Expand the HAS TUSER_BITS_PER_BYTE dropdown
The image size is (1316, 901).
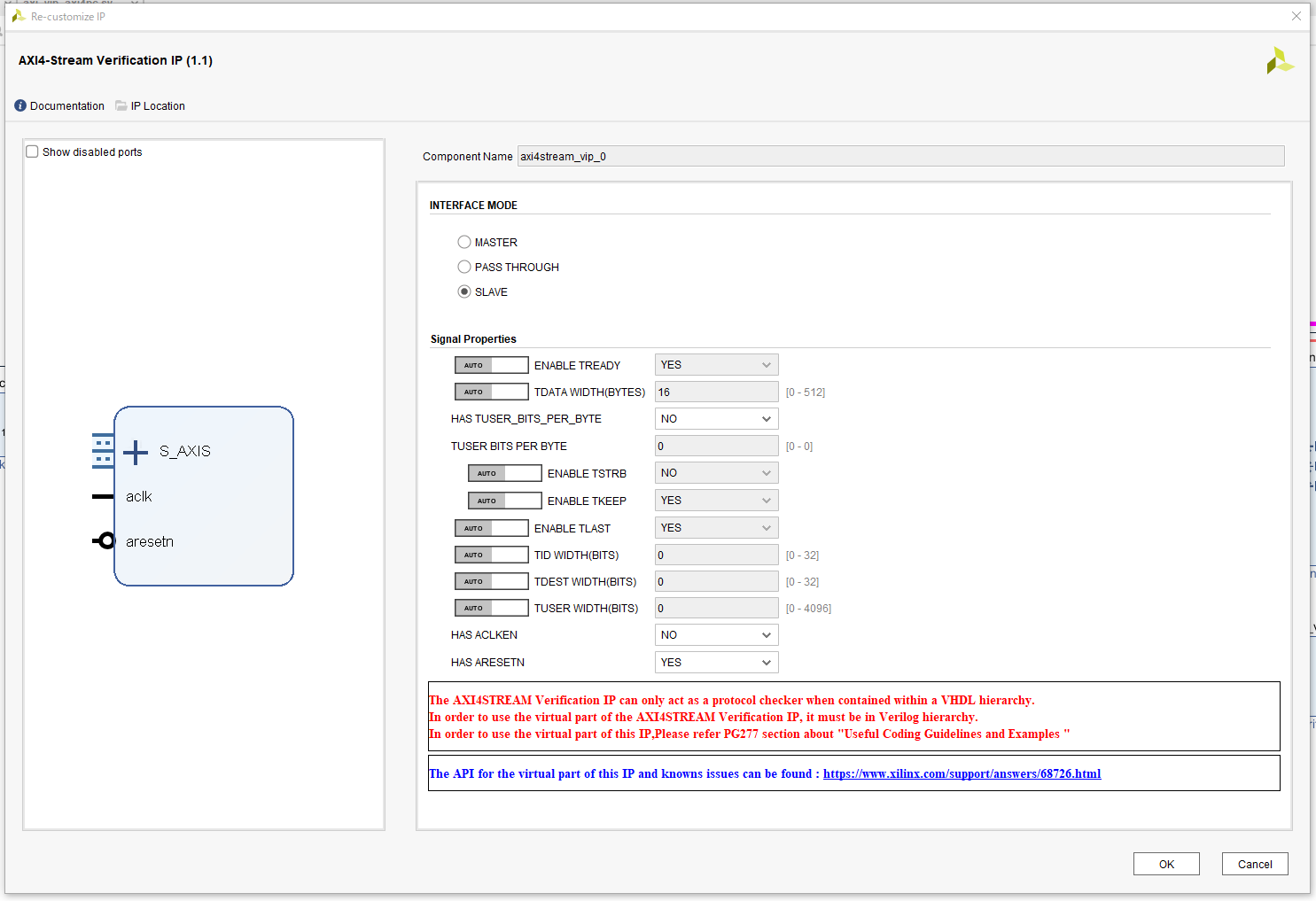(x=716, y=418)
